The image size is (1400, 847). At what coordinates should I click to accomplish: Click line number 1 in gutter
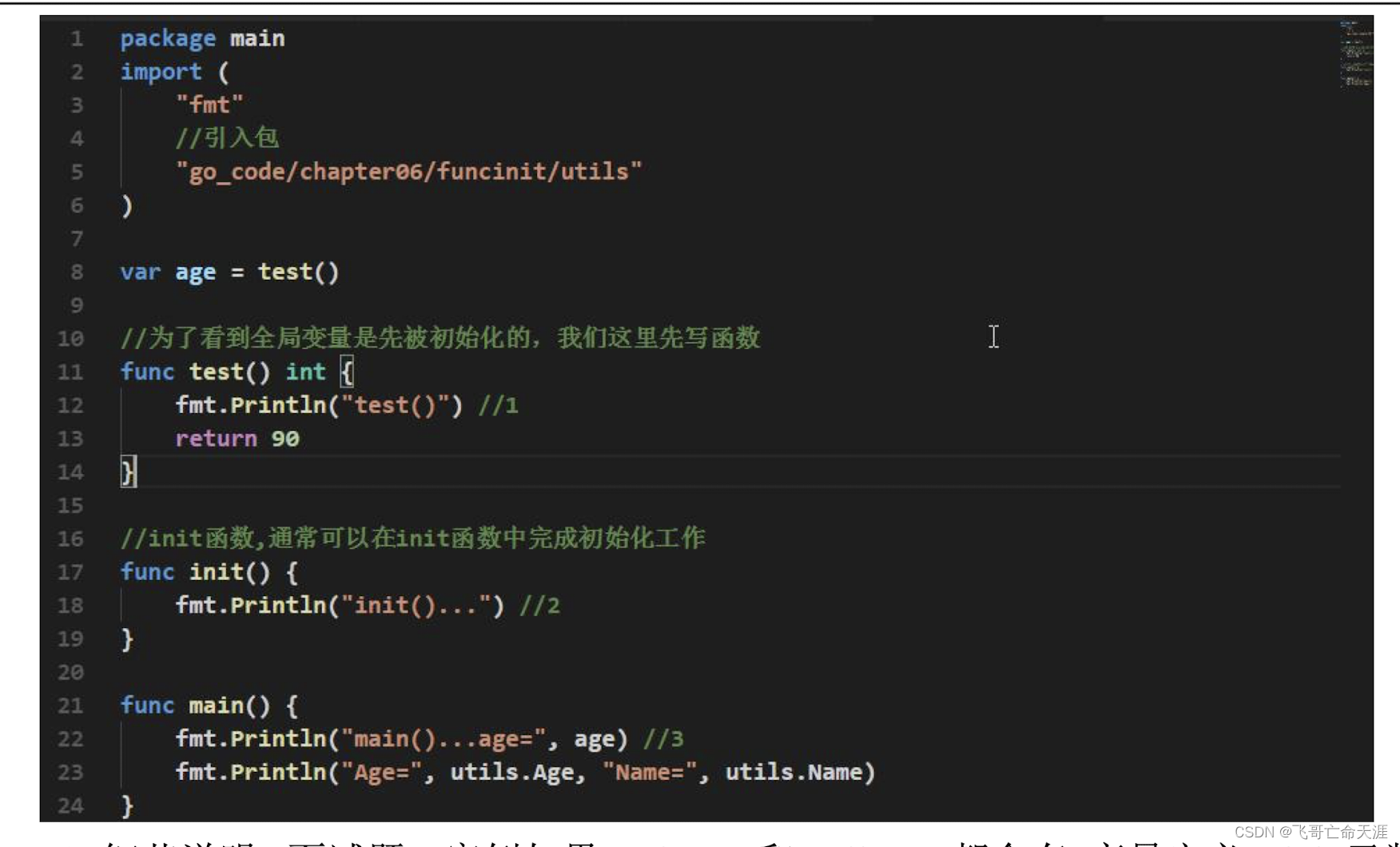pyautogui.click(x=77, y=38)
